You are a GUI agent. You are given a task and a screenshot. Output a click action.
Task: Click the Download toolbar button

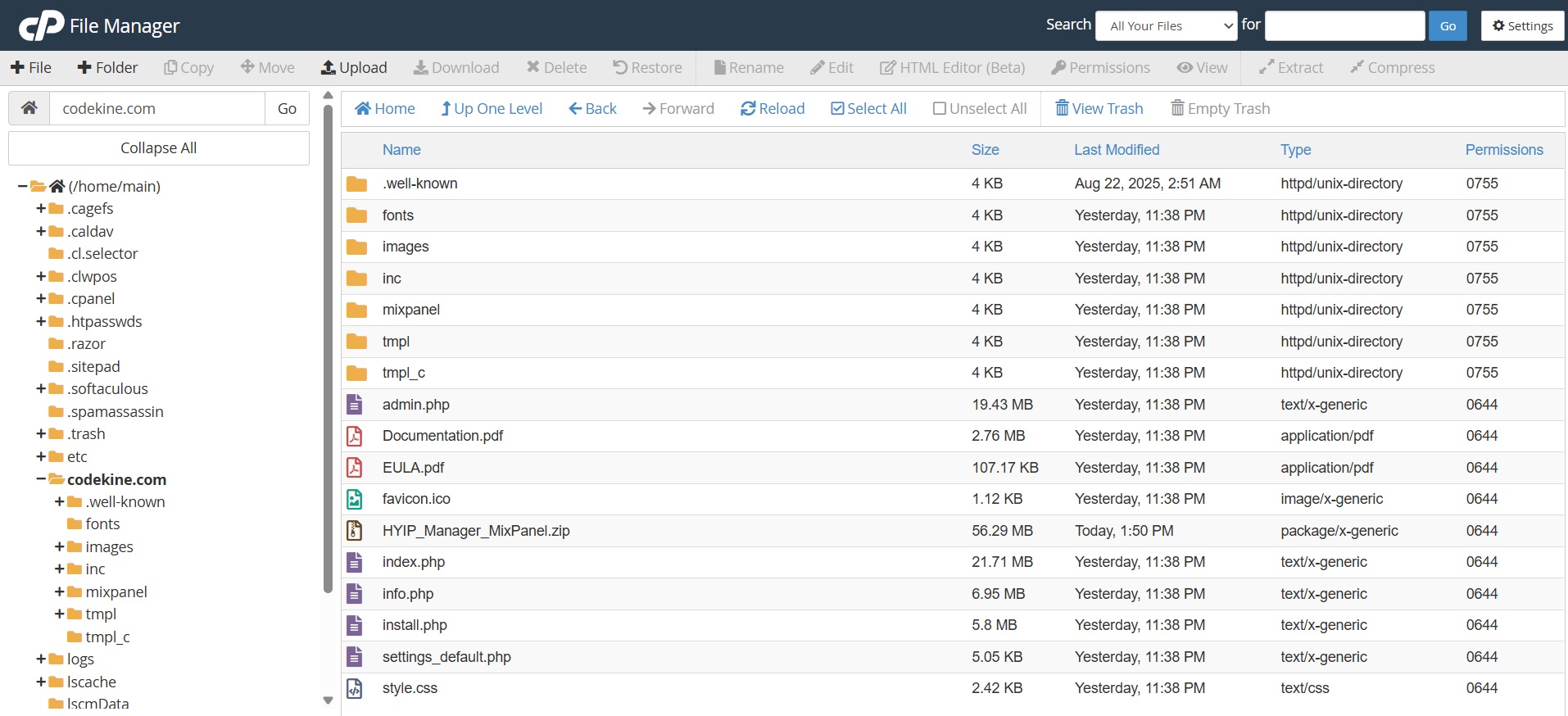click(456, 67)
